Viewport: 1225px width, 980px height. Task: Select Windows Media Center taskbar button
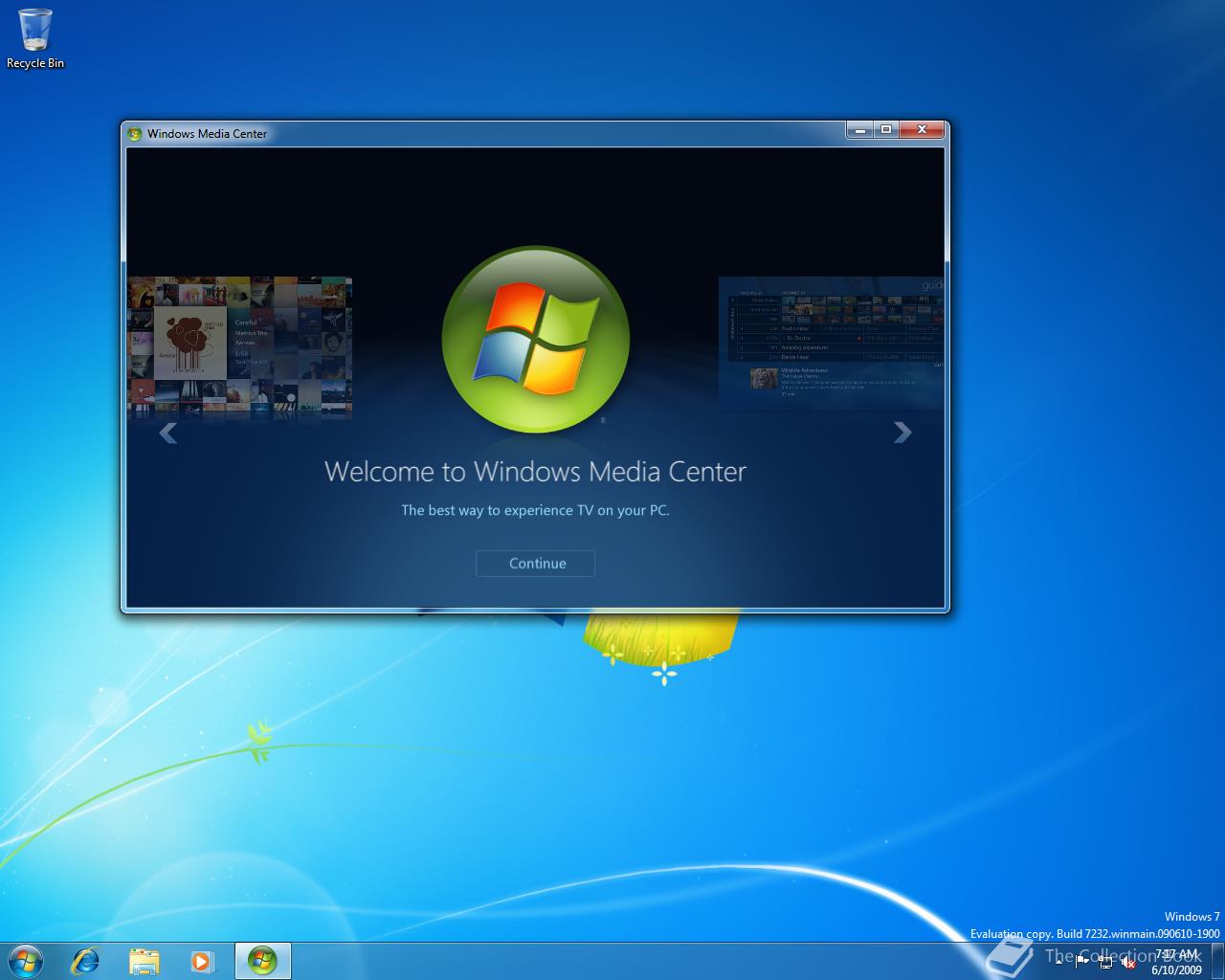pos(262,960)
